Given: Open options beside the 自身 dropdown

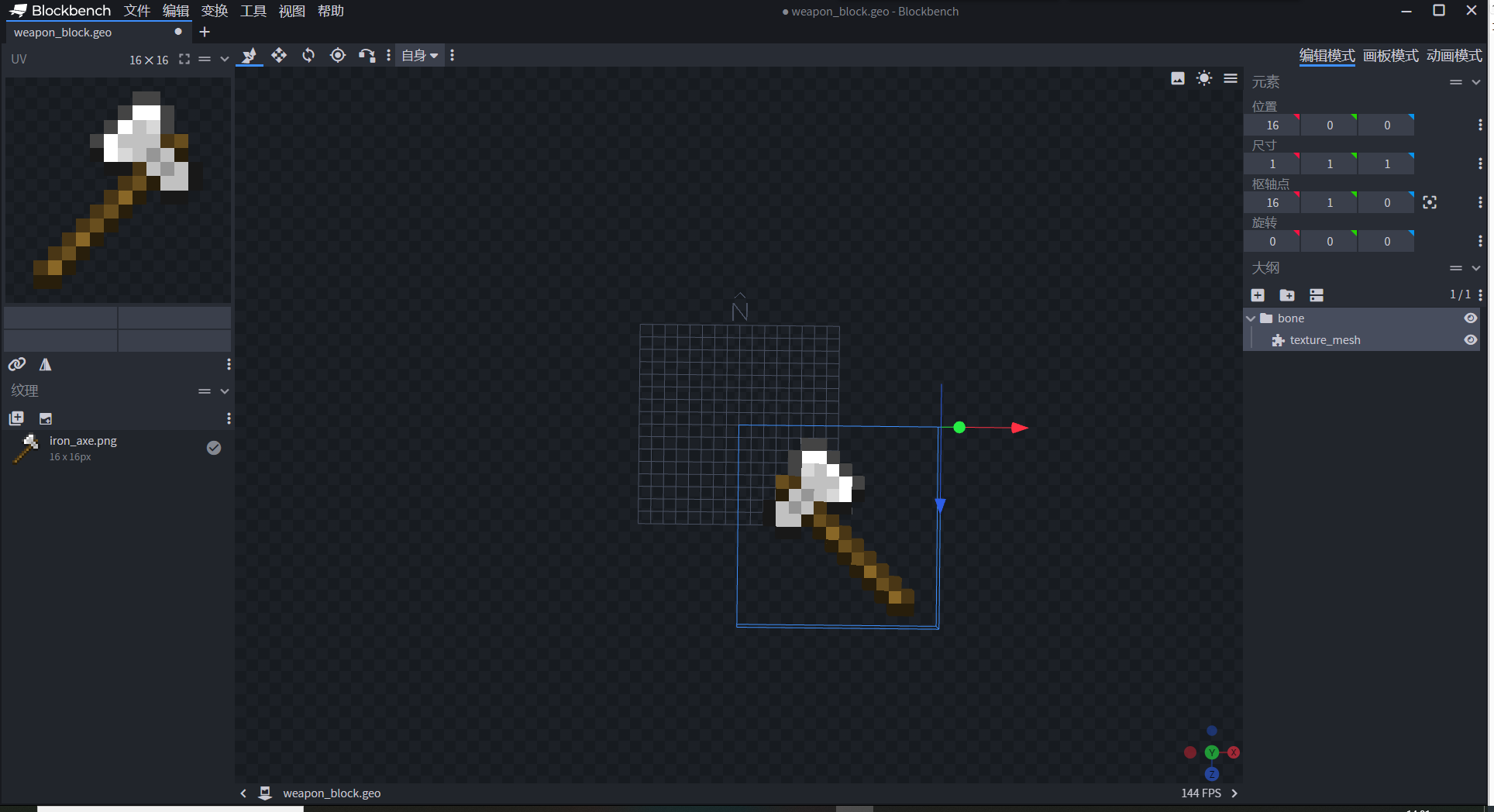Looking at the screenshot, I should pyautogui.click(x=453, y=55).
